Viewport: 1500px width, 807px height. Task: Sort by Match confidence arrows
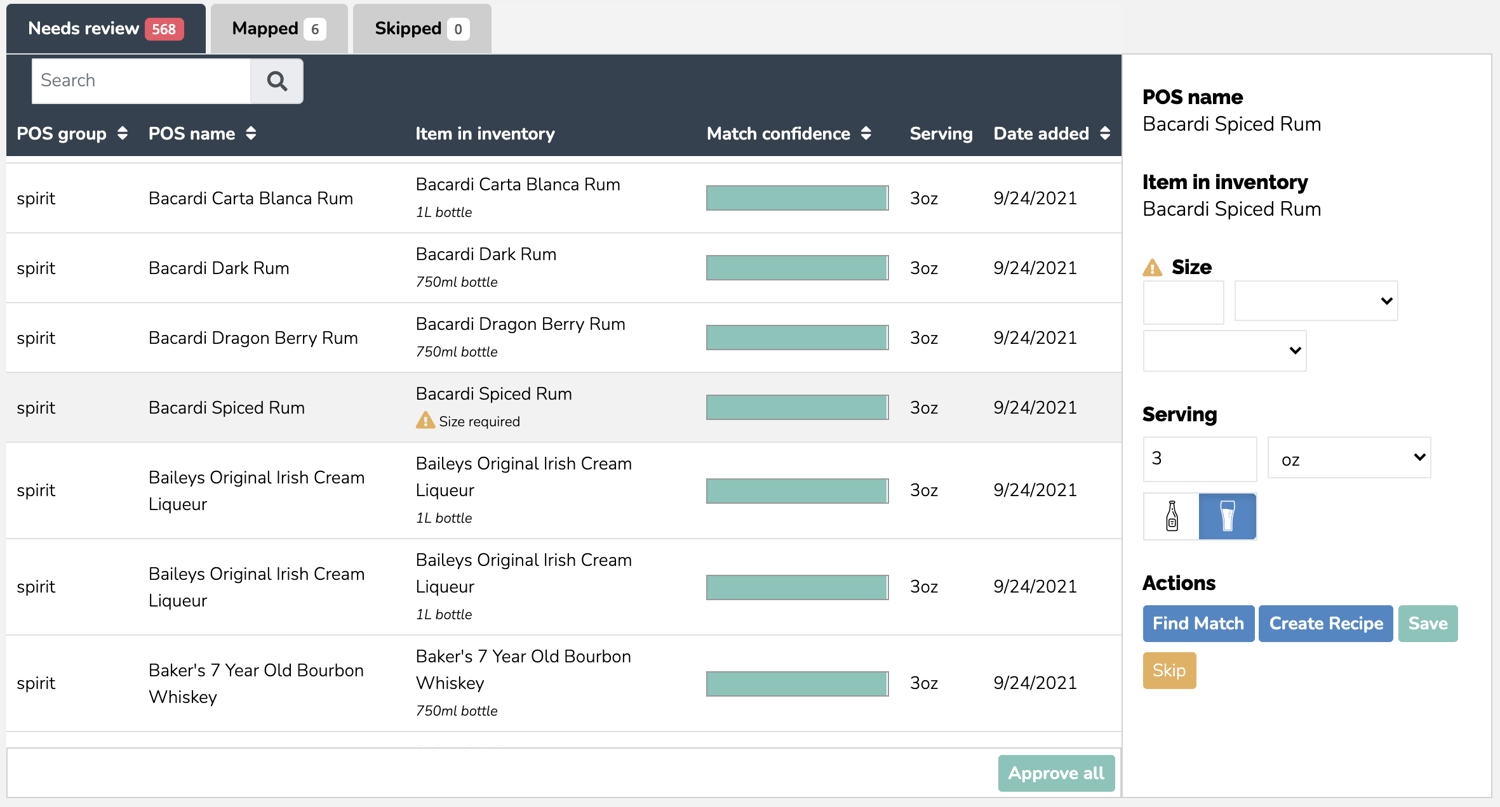866,134
